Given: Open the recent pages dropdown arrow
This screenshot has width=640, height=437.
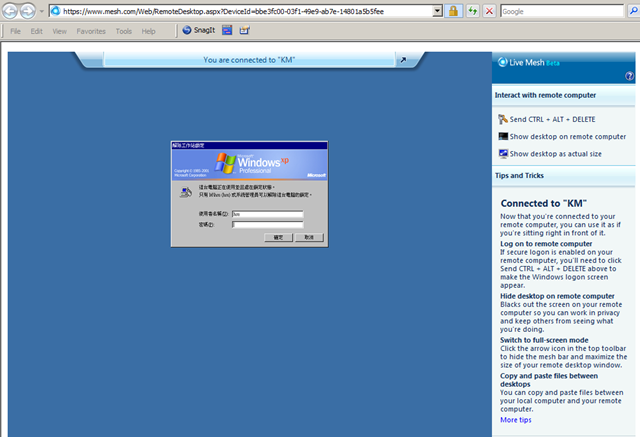Looking at the screenshot, I should pyautogui.click(x=41, y=11).
